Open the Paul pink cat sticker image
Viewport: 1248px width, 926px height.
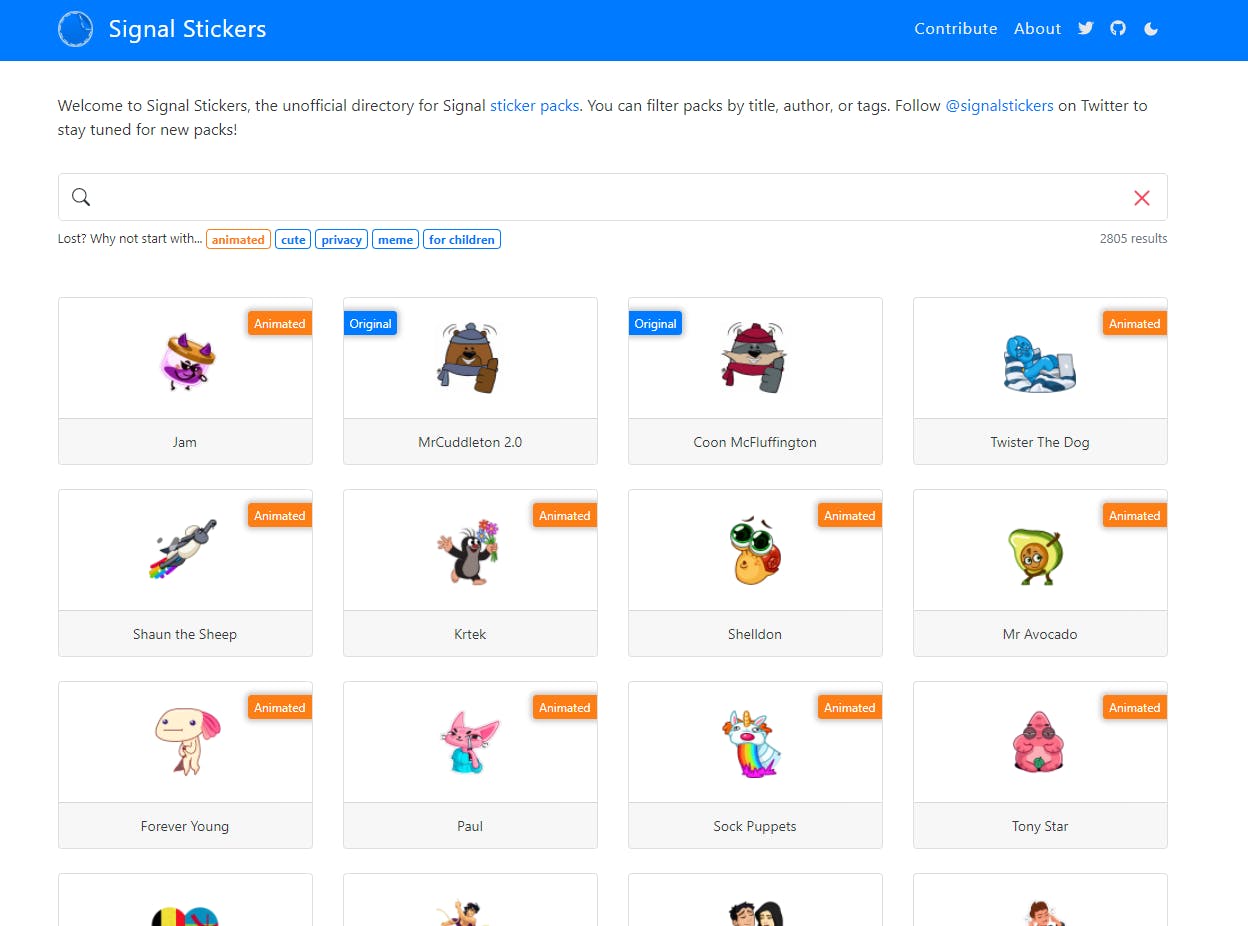[469, 742]
